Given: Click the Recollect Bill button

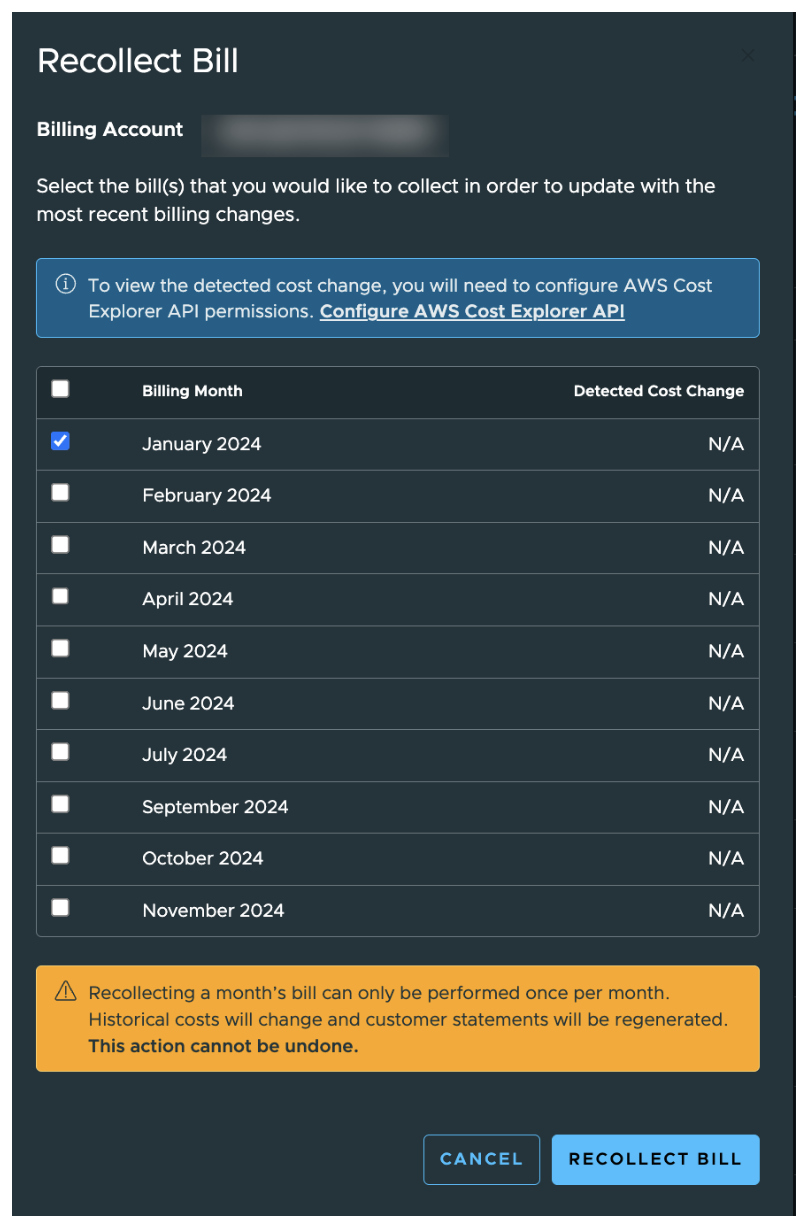Looking at the screenshot, I should [655, 1159].
